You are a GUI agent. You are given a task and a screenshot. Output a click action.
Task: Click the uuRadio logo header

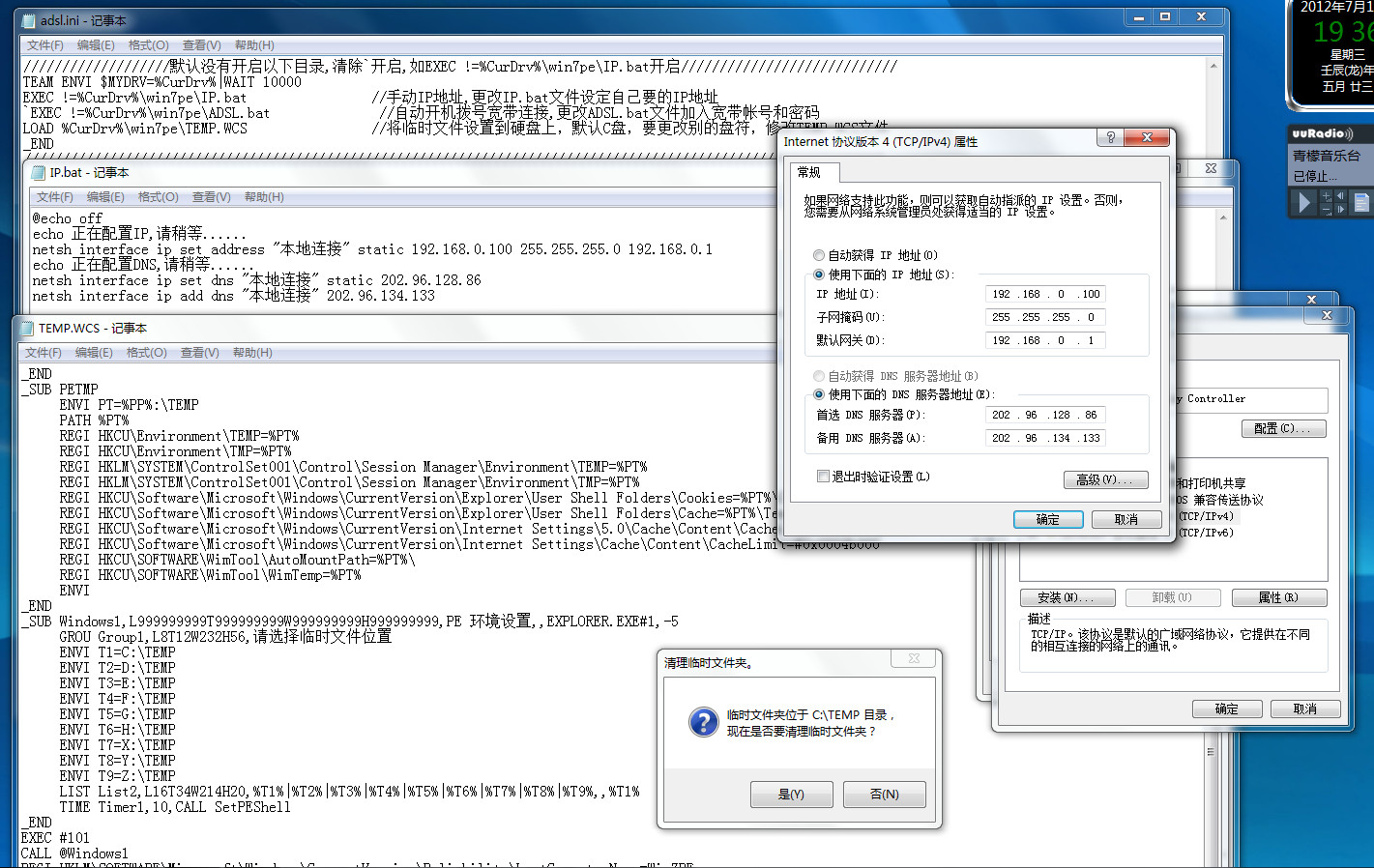[1323, 133]
